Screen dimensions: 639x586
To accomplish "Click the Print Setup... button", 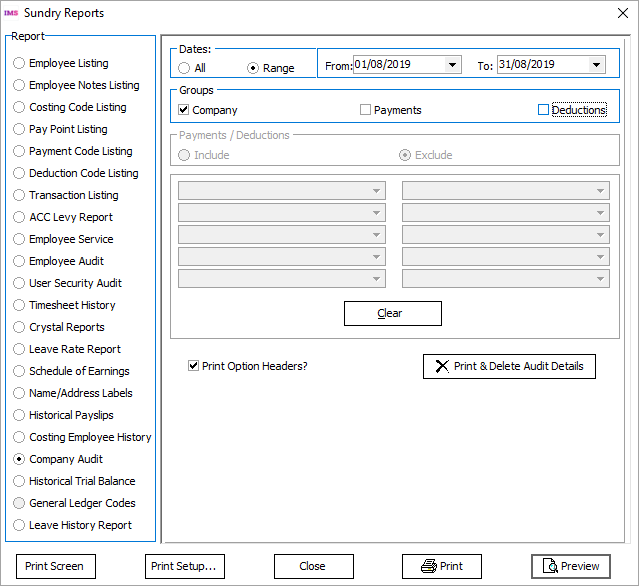I will (184, 566).
